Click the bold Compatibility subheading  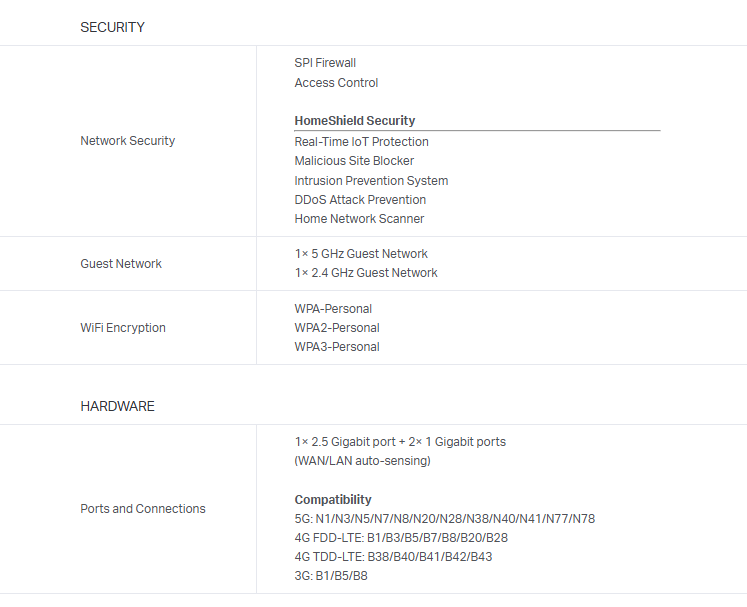[333, 500]
